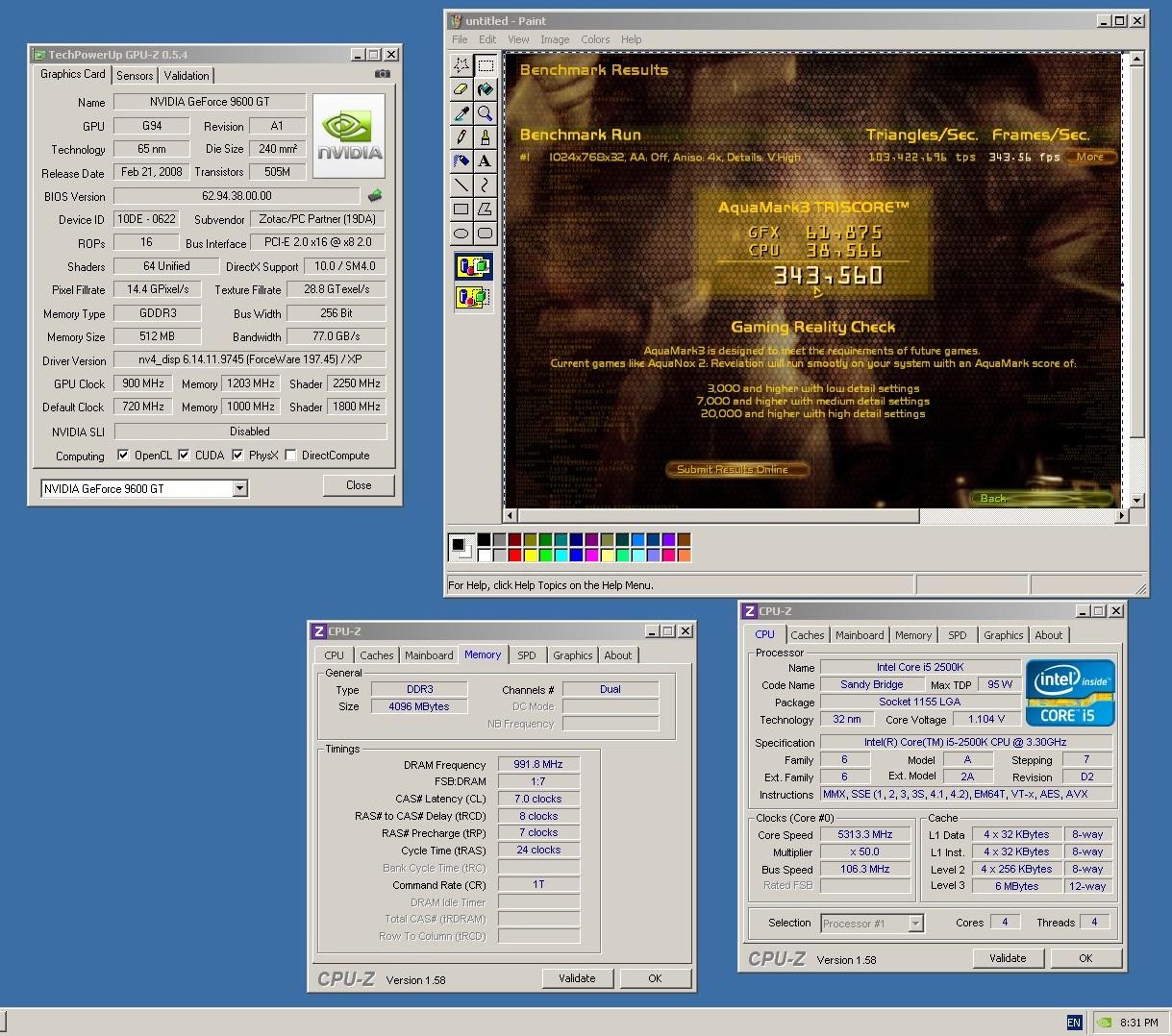Open About tab in CPU-Z processor window
Screen dimensions: 1172x1036
pos(1049,635)
